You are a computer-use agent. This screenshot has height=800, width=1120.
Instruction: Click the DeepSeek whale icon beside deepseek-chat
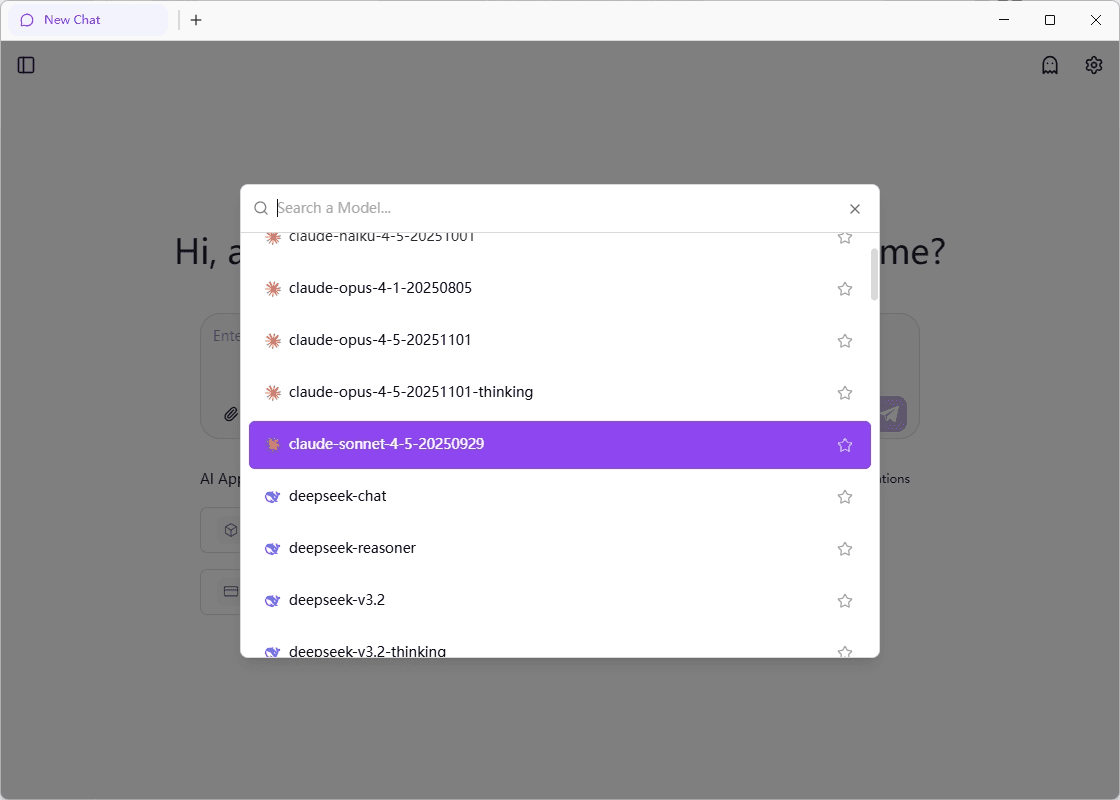(x=272, y=496)
